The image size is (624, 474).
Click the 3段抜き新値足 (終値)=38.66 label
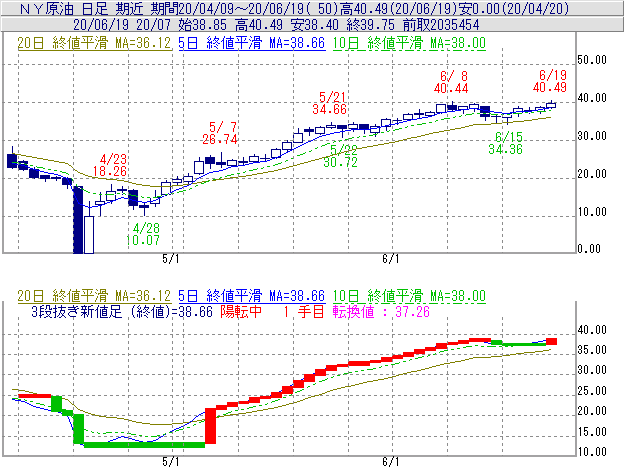click(x=122, y=312)
